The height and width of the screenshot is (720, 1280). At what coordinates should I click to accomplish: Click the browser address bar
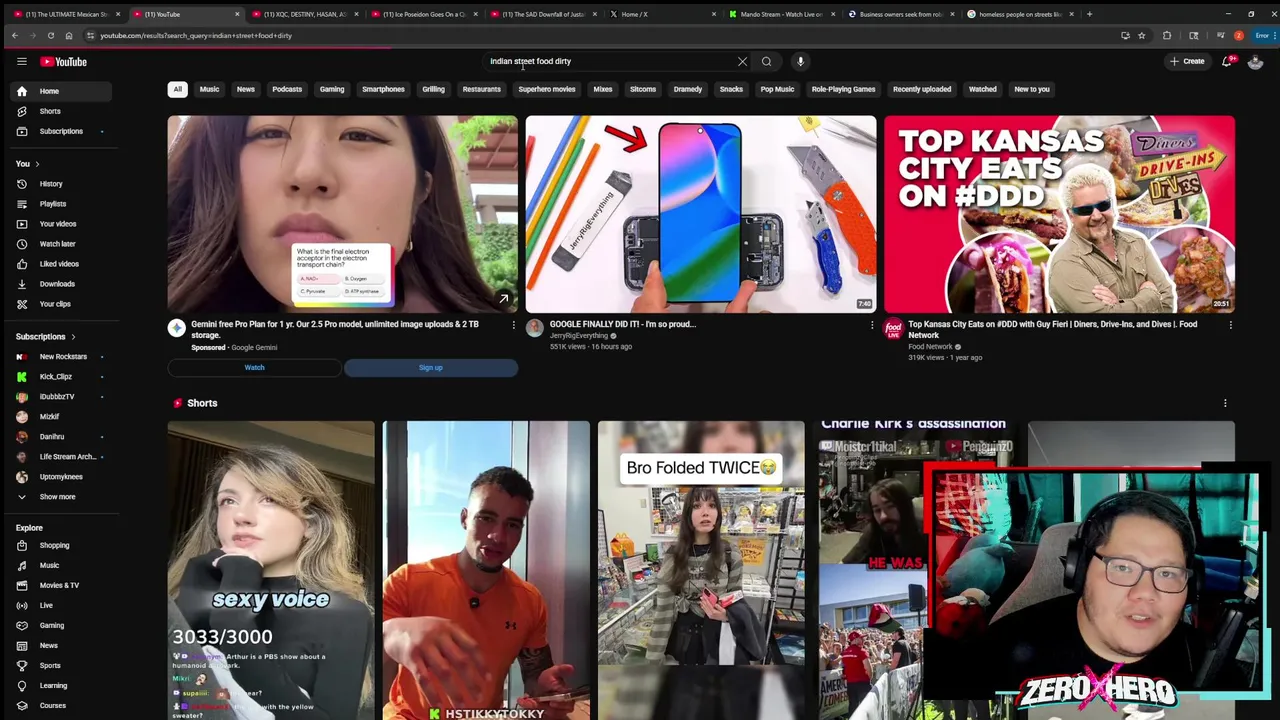pyautogui.click(x=600, y=35)
